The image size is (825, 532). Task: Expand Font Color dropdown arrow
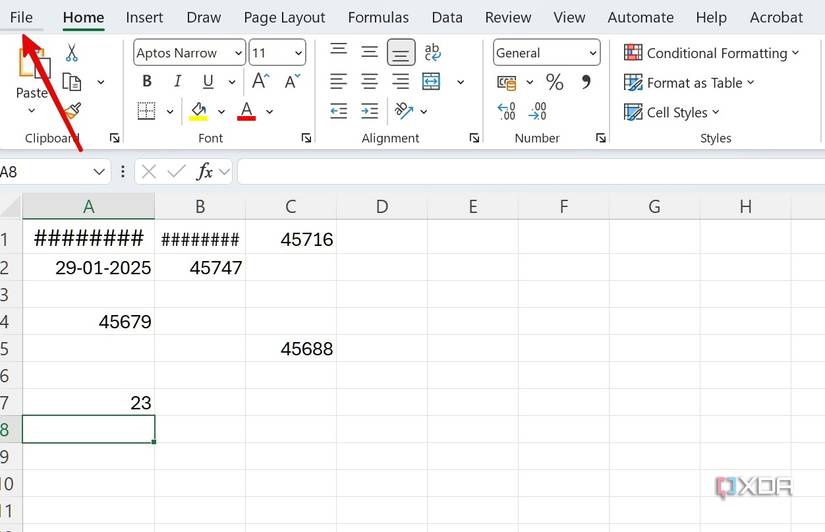(269, 112)
